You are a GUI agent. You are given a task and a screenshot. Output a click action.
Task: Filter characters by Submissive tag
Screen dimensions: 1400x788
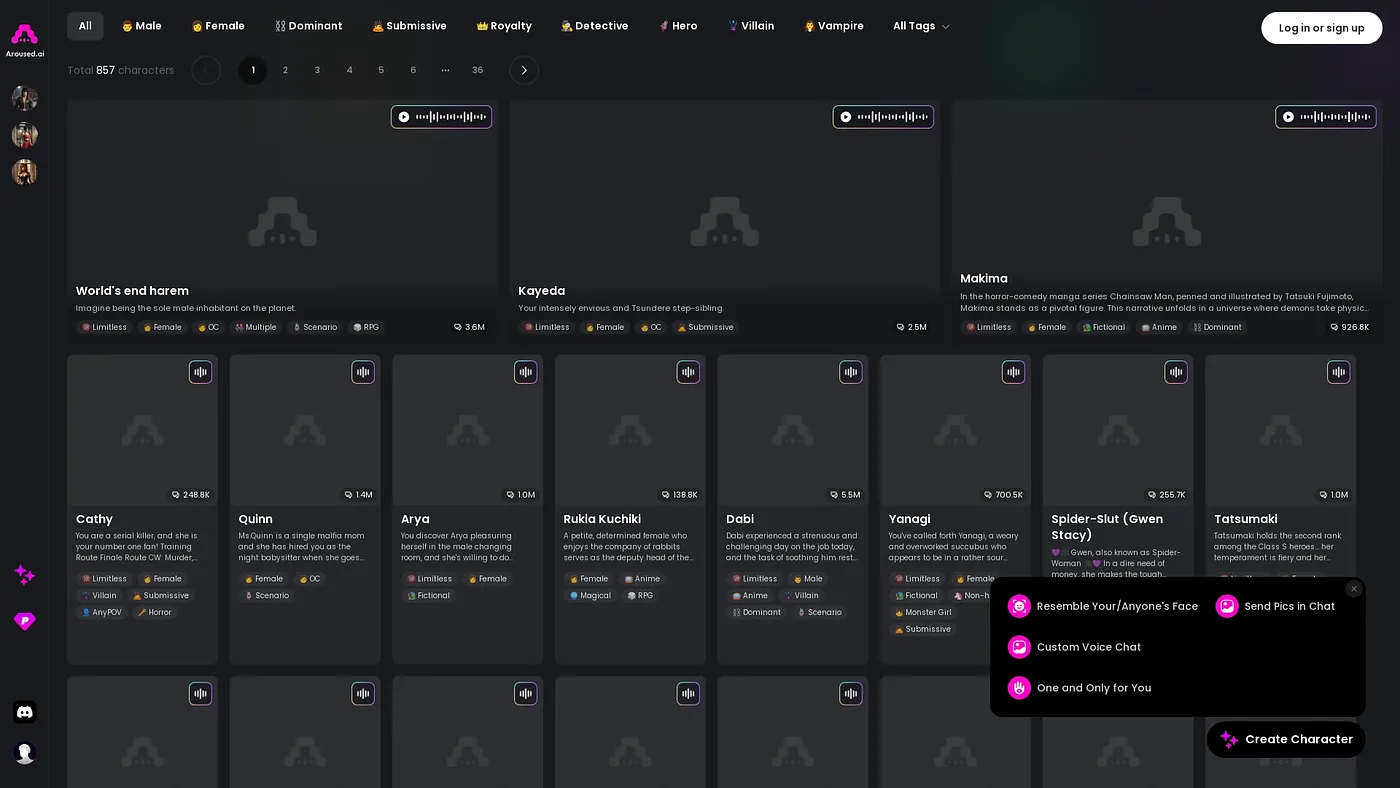tap(409, 26)
